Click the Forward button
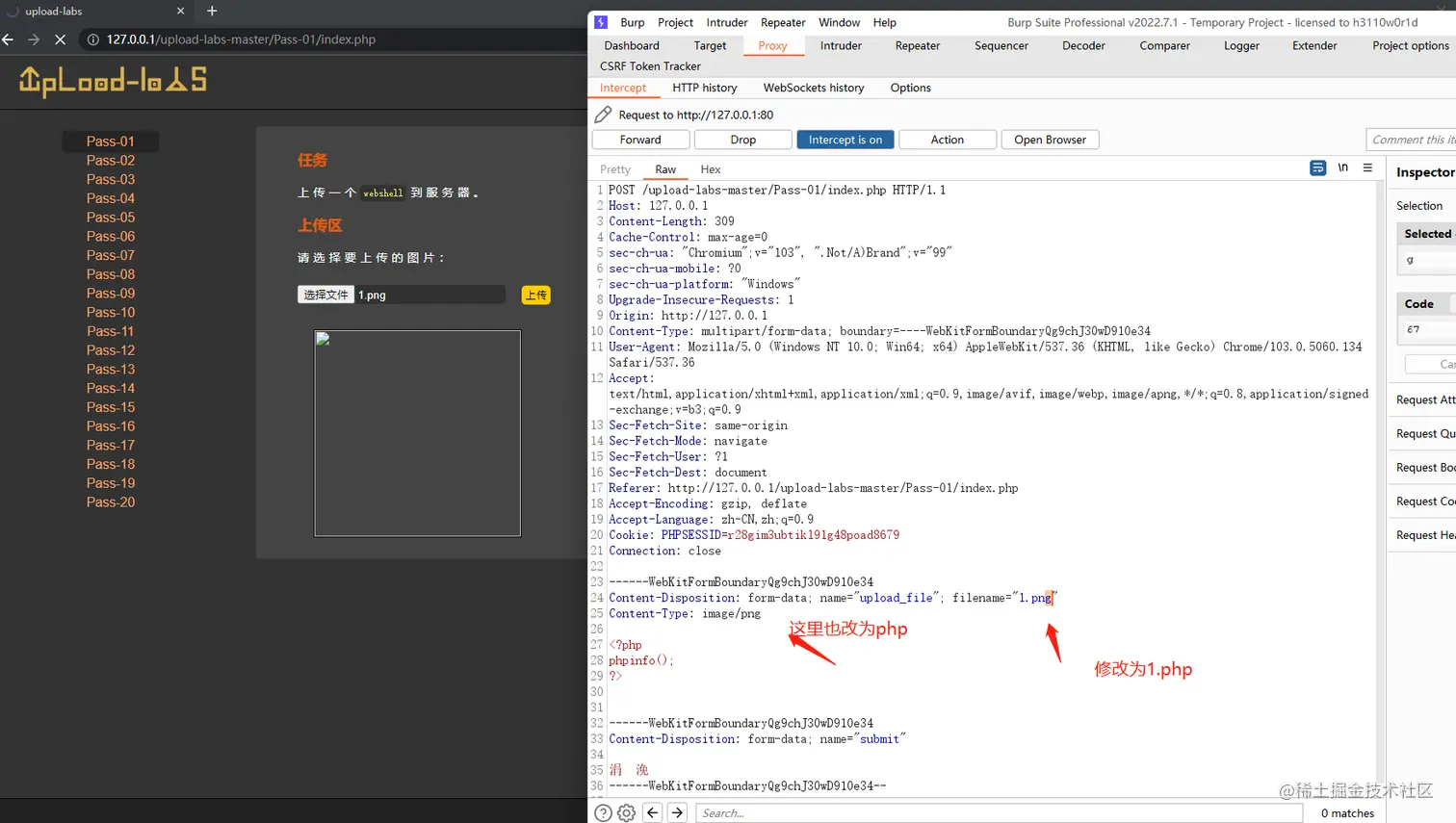The width and height of the screenshot is (1456, 823). click(x=640, y=140)
